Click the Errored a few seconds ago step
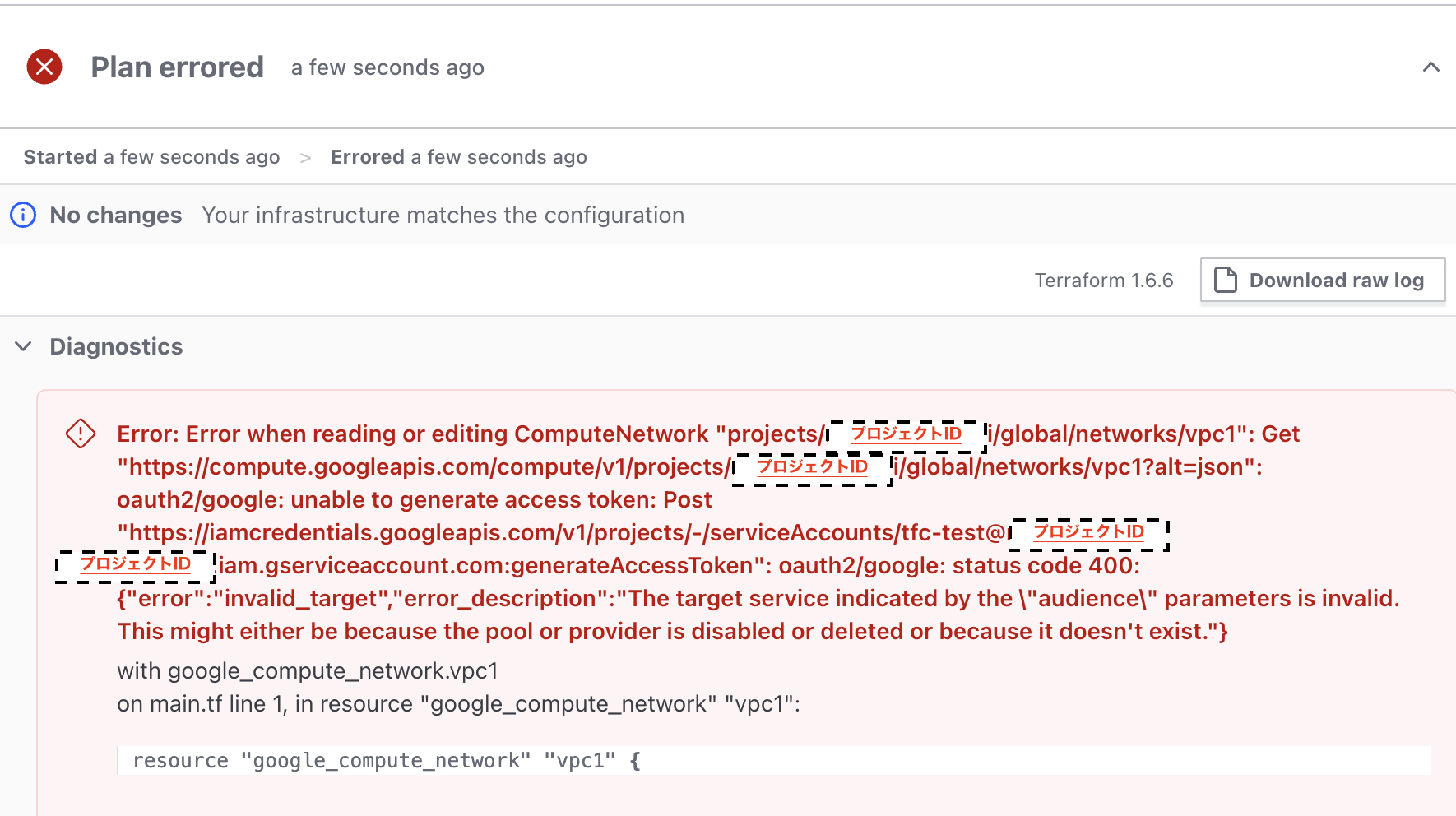1456x816 pixels. click(x=459, y=157)
